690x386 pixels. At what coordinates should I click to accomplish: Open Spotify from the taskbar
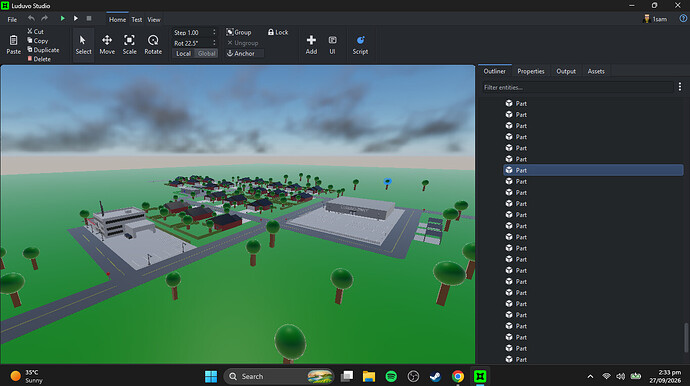point(391,376)
